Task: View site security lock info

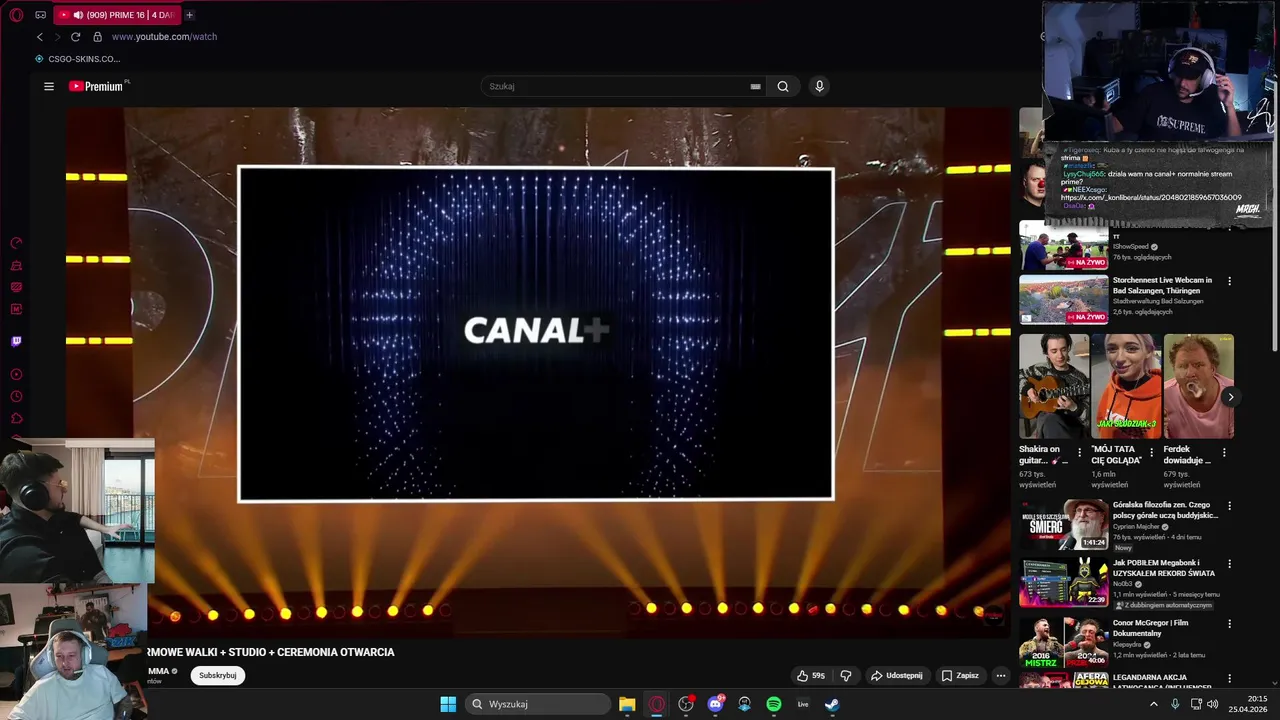Action: [x=97, y=37]
